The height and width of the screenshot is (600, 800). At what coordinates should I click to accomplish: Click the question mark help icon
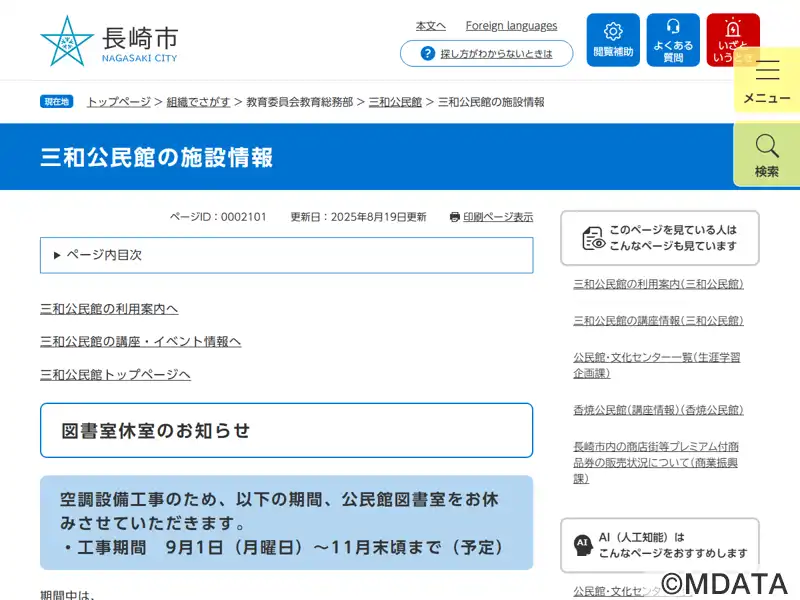pyautogui.click(x=428, y=53)
